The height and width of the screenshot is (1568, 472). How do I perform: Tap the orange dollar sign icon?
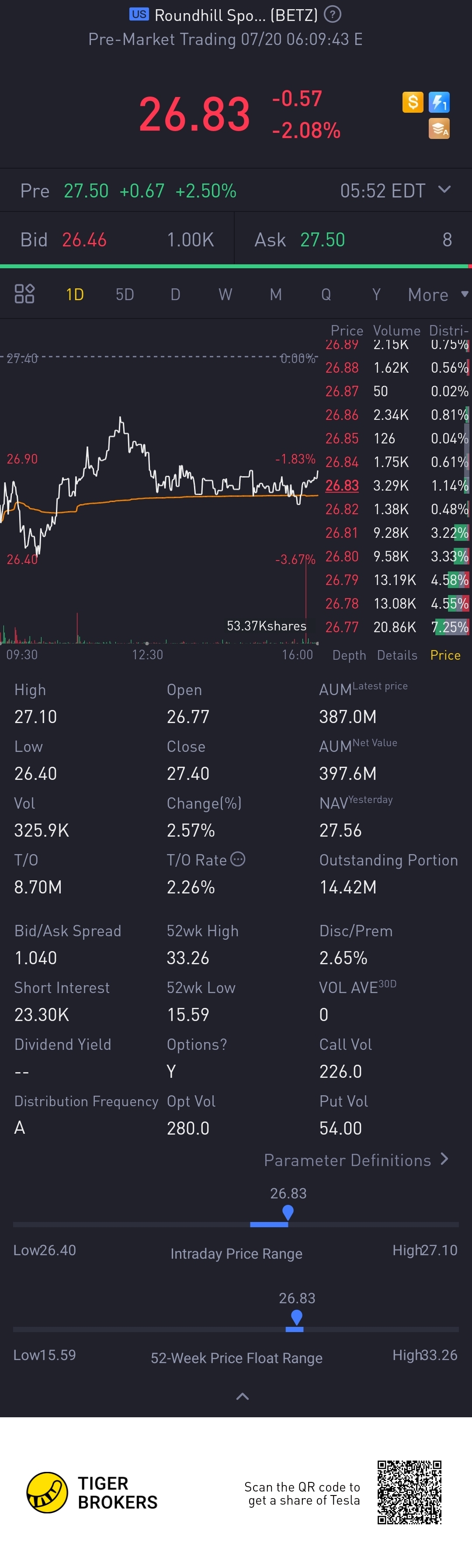(x=412, y=102)
